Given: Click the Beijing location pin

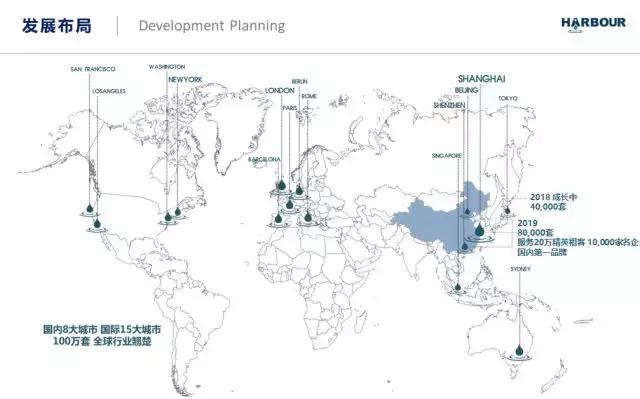Looking at the screenshot, I should [467, 211].
